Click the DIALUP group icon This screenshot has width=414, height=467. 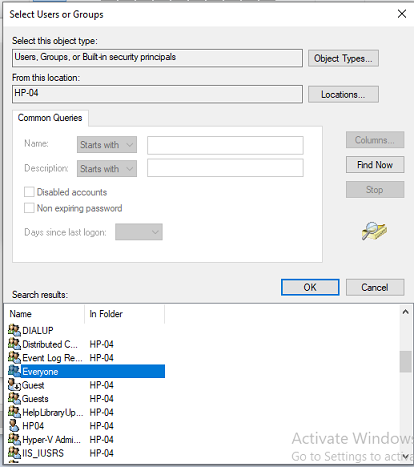coord(14,330)
